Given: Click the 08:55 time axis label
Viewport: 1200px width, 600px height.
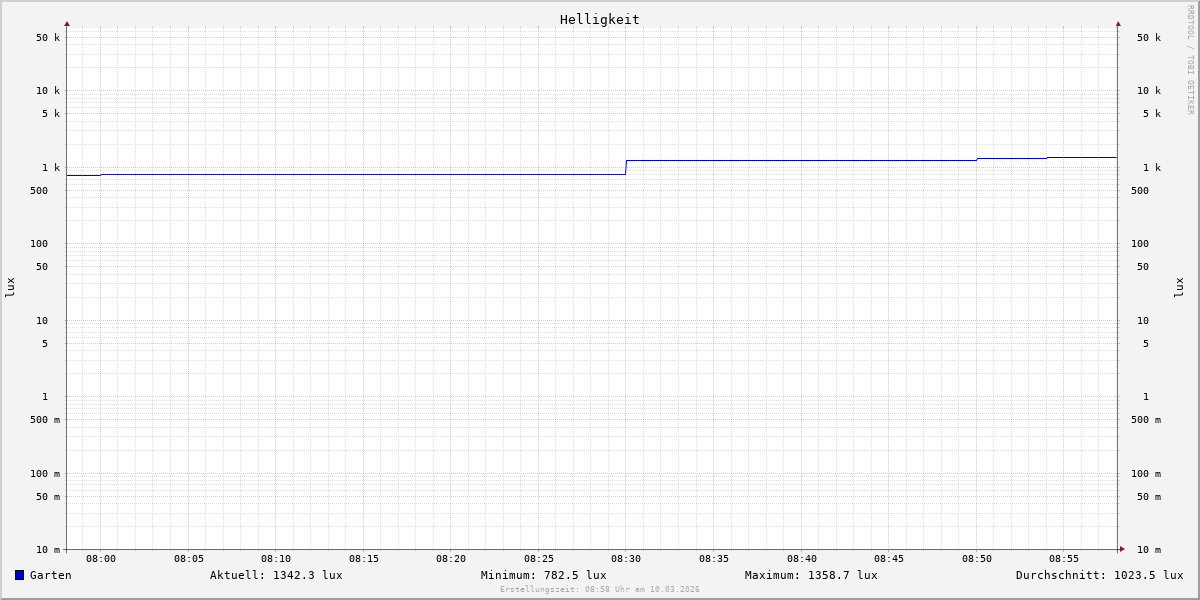Looking at the screenshot, I should tap(1064, 559).
